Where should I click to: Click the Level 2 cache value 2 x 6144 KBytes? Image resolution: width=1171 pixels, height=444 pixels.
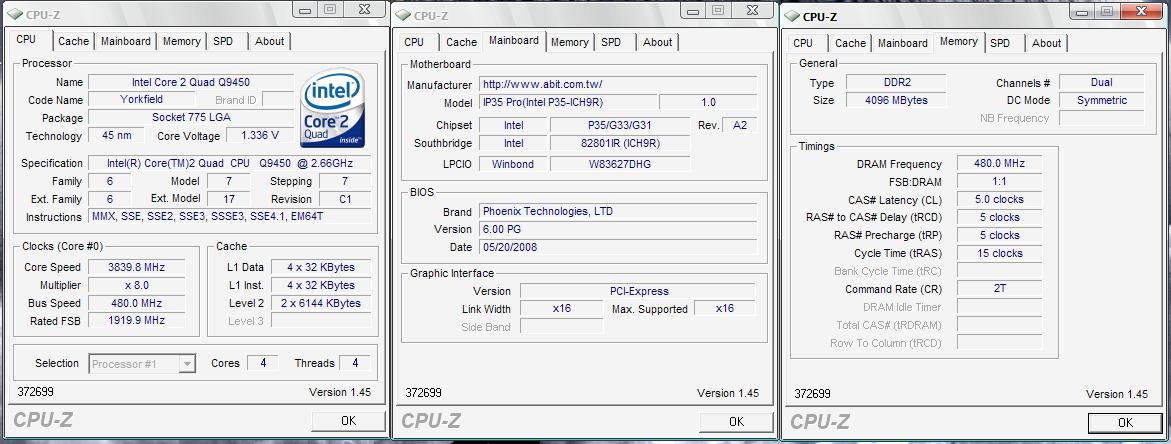[321, 303]
